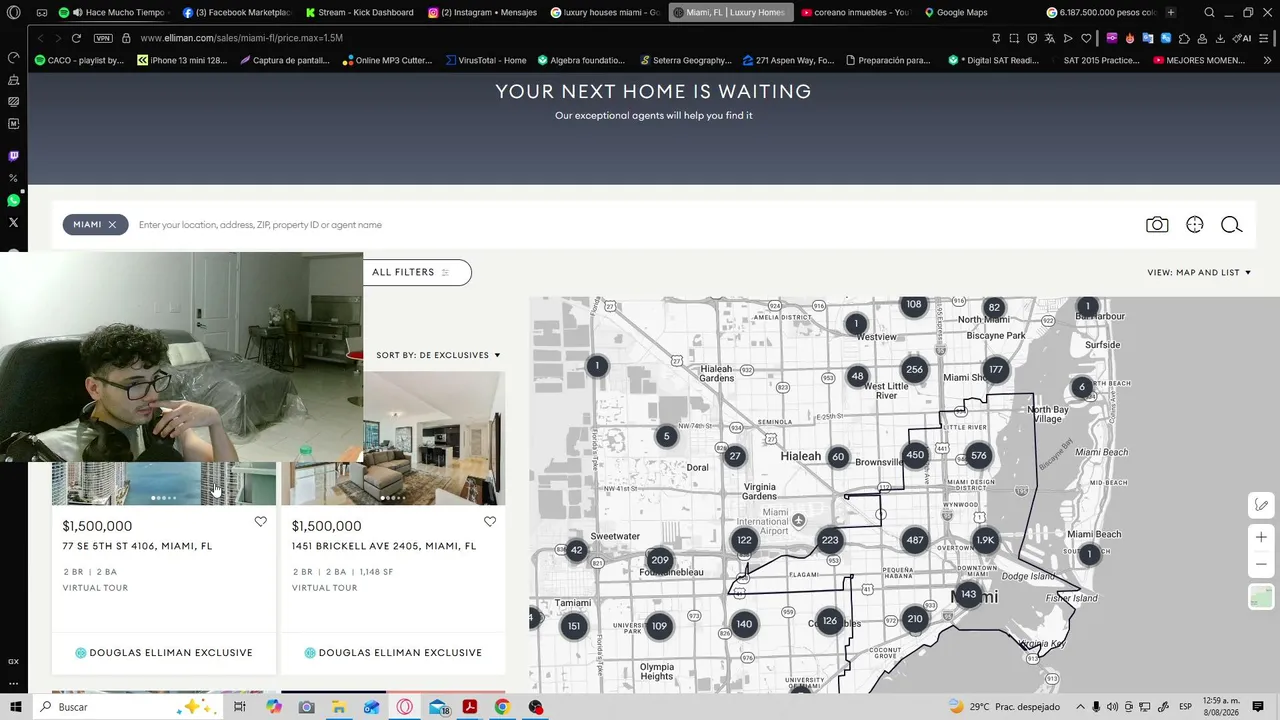Image resolution: width=1280 pixels, height=720 pixels.
Task: Favorite the 1451 Brickell Ave listing
Action: tap(490, 521)
